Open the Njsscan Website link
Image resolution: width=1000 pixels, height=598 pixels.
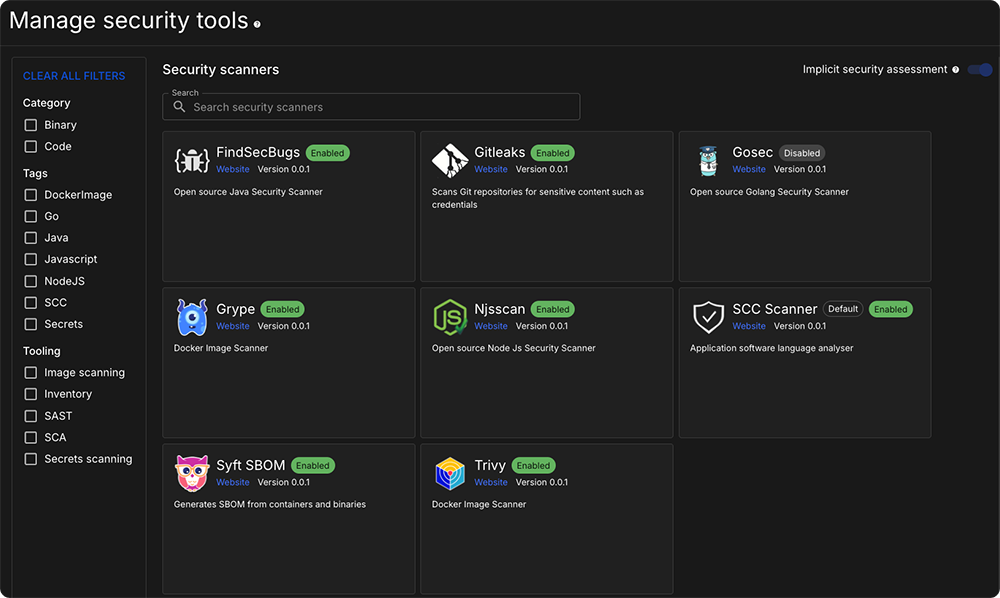(x=491, y=326)
